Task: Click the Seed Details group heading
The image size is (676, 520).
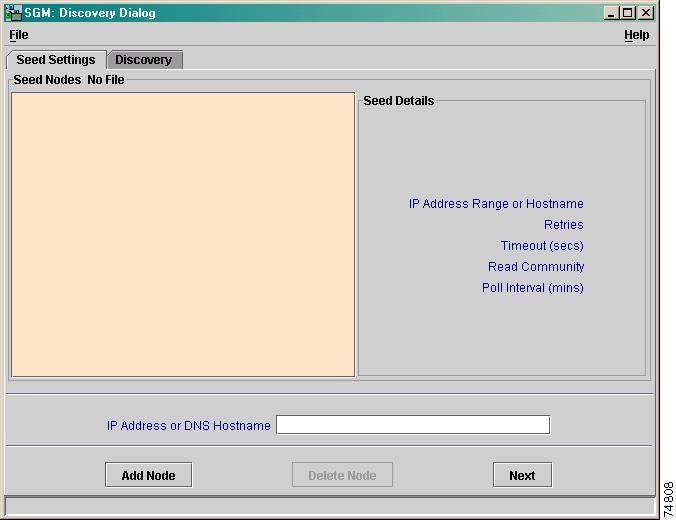Action: (398, 101)
